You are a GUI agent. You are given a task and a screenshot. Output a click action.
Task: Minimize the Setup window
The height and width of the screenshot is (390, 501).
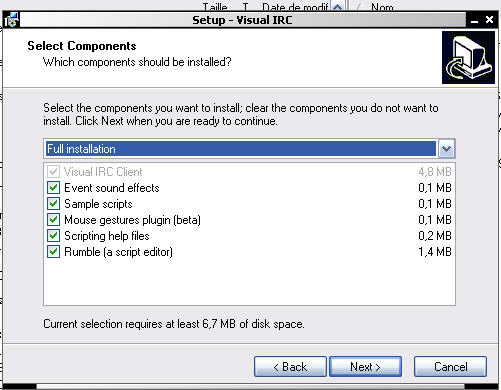tap(475, 21)
